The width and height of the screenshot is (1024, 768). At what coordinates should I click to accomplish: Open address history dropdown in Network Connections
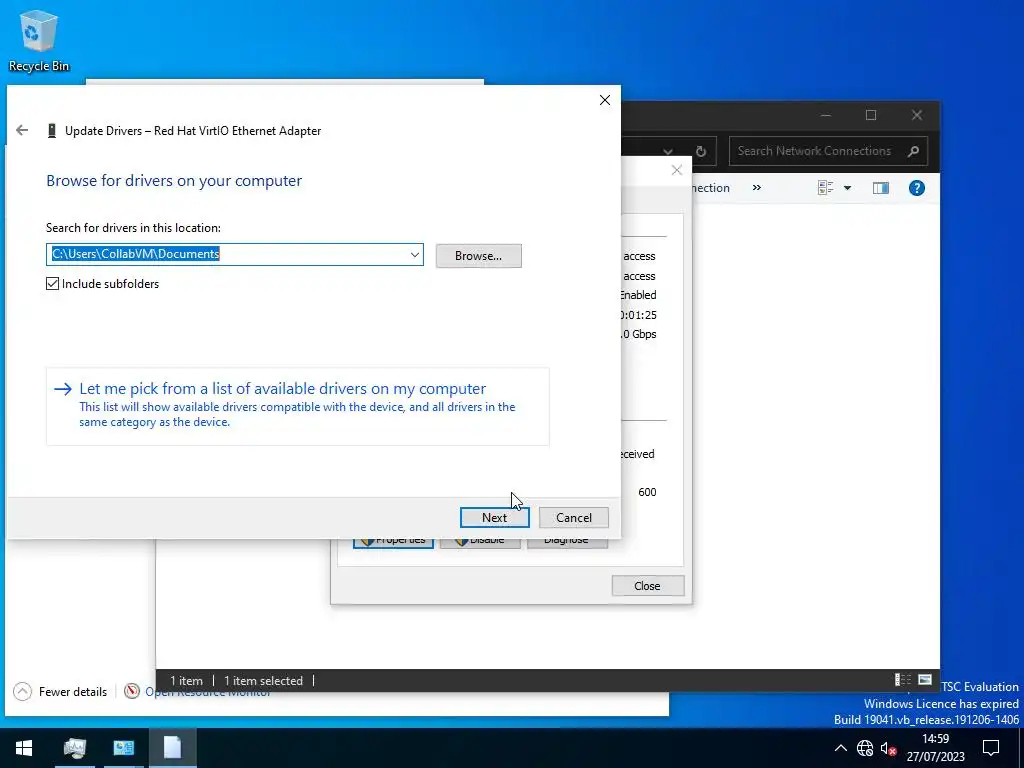click(x=667, y=151)
